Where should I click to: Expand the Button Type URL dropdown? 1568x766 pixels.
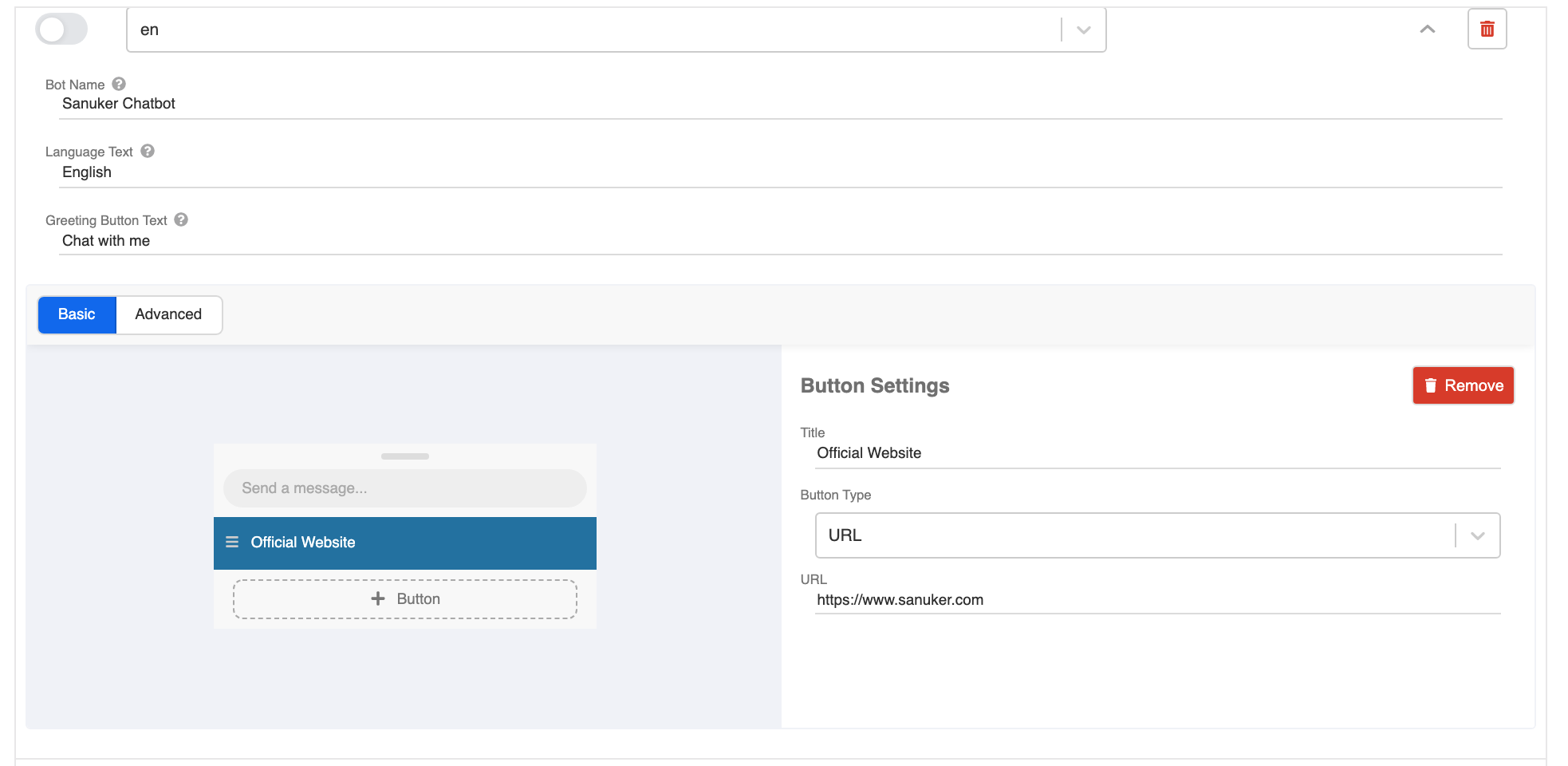pyautogui.click(x=1476, y=535)
